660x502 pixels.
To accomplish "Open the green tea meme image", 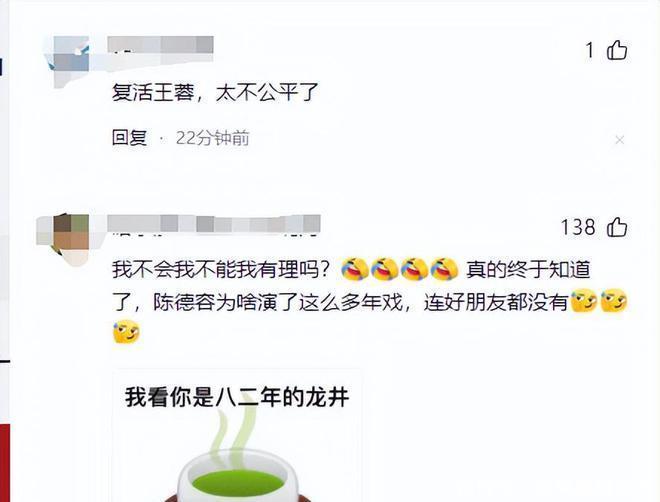I will [x=237, y=436].
